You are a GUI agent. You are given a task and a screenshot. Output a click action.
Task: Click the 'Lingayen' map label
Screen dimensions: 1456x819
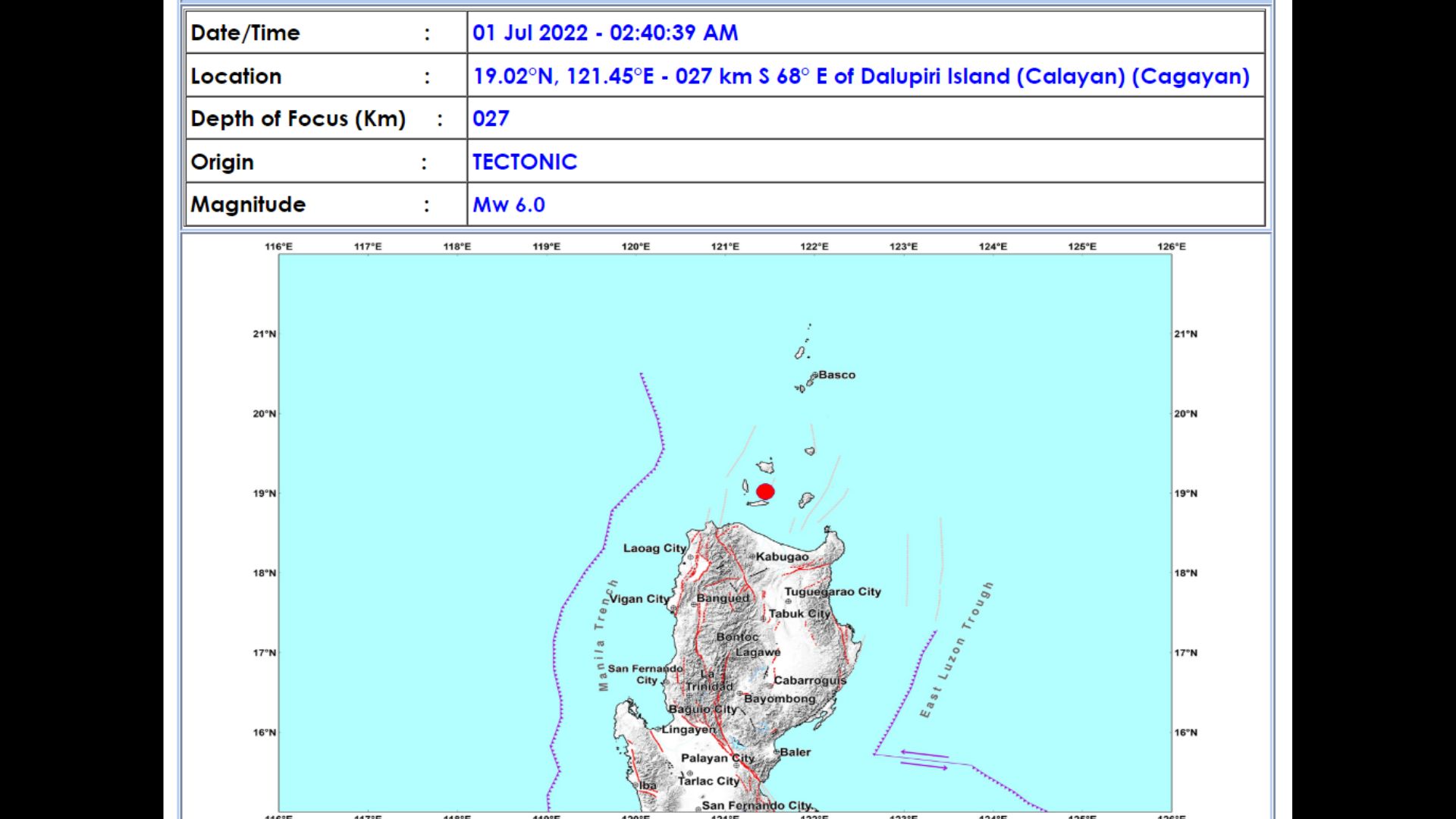point(689,730)
